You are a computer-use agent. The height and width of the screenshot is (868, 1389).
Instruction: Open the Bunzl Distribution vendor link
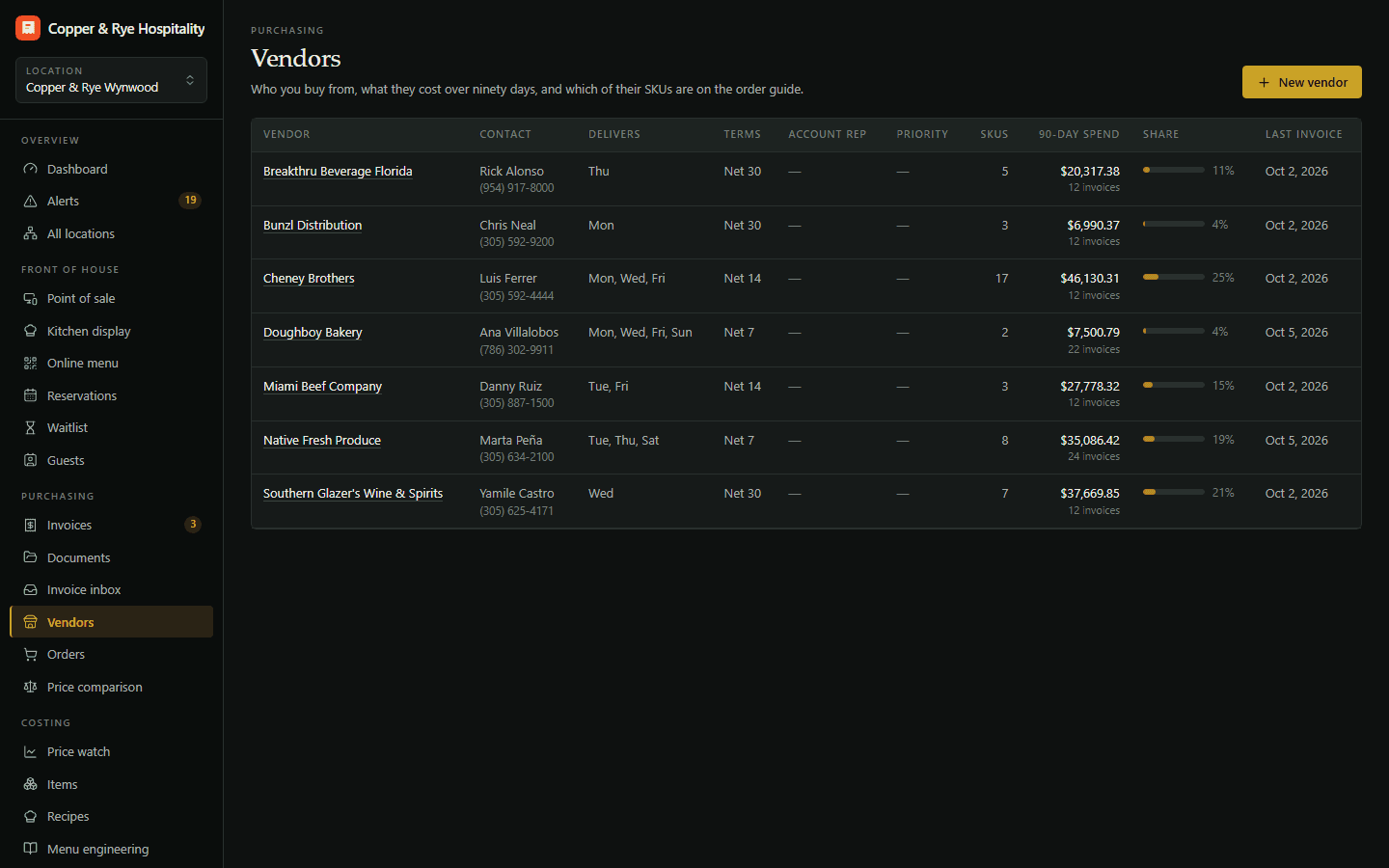pos(313,225)
